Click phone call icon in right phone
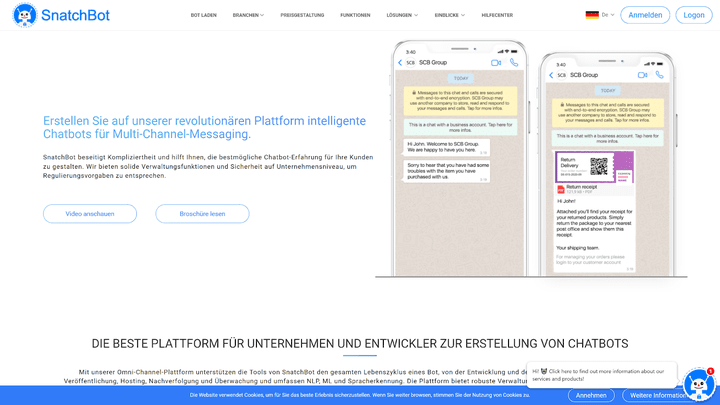This screenshot has height=405, width=720. tap(660, 75)
